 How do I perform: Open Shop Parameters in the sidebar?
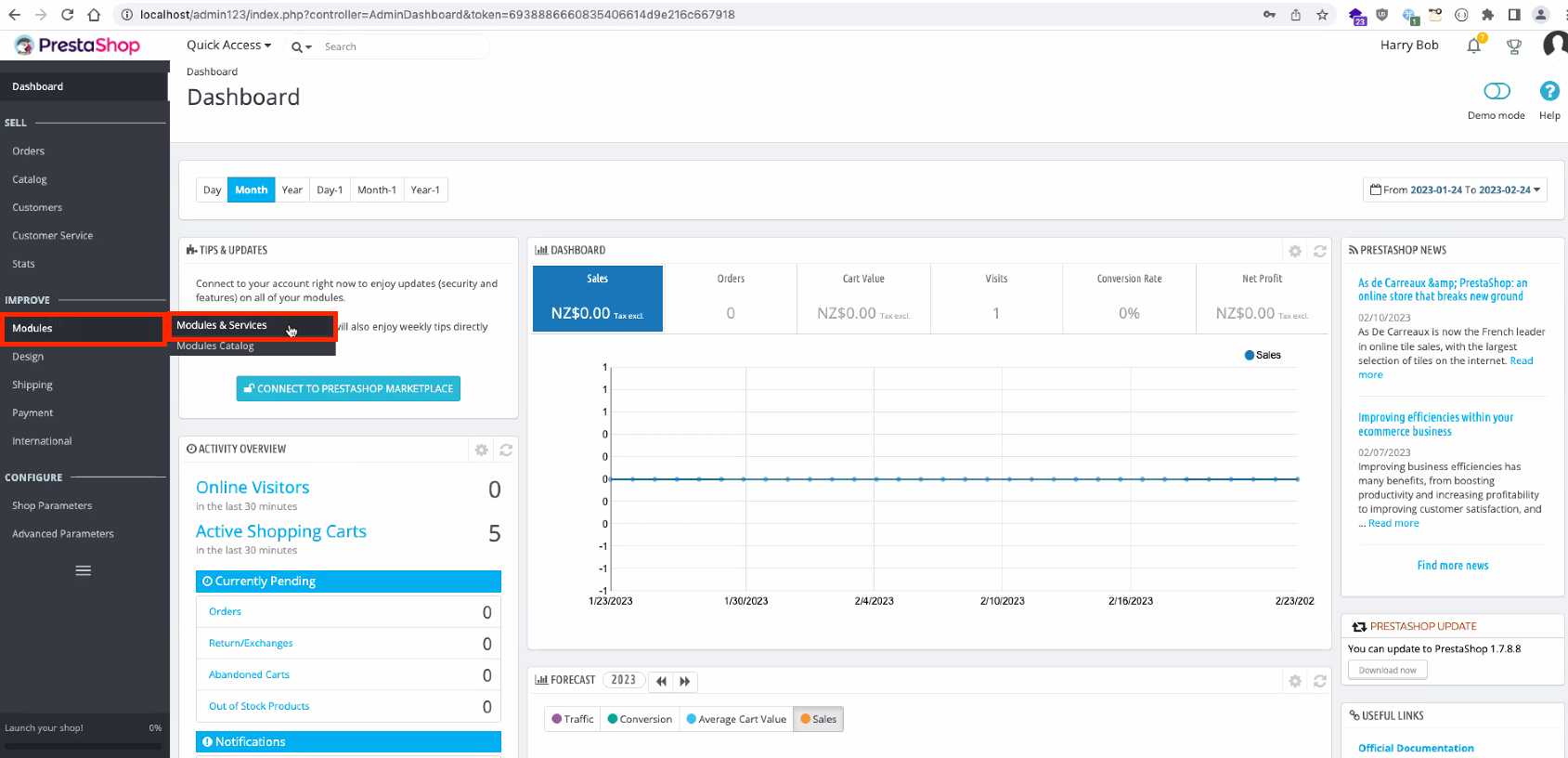pos(52,505)
